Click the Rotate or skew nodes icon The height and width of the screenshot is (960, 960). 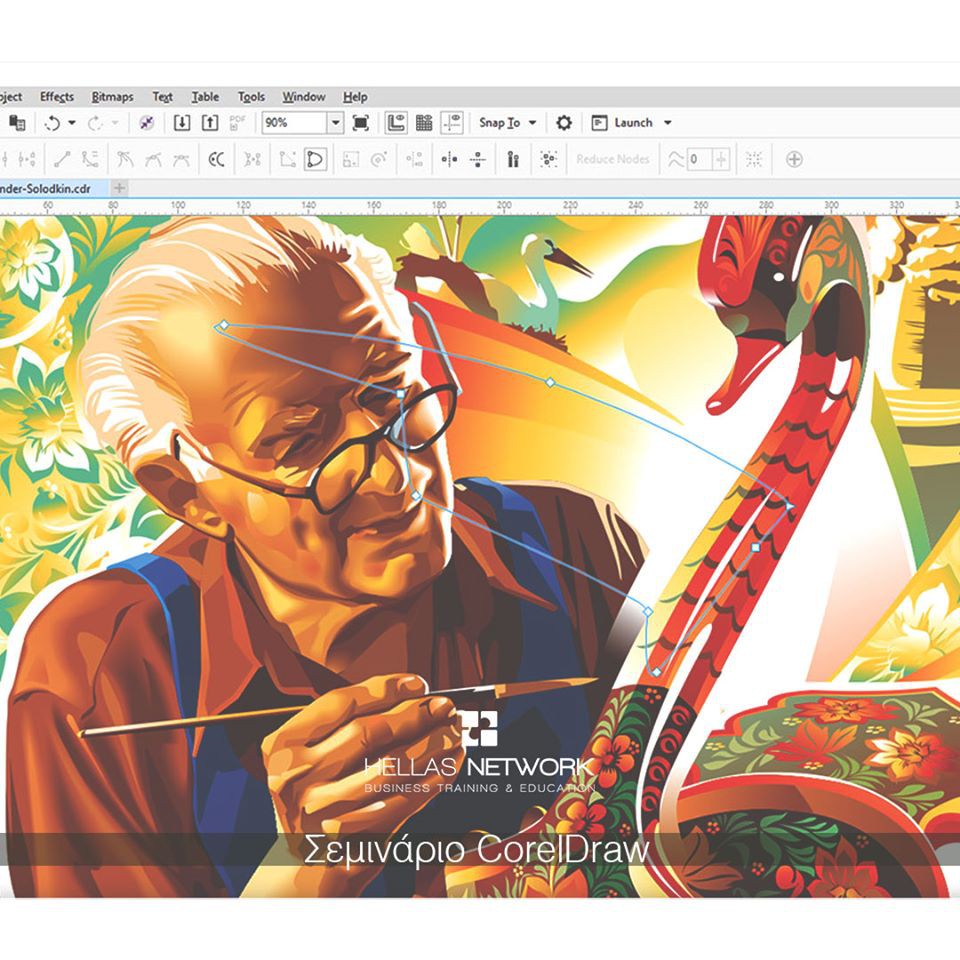pyautogui.click(x=379, y=160)
